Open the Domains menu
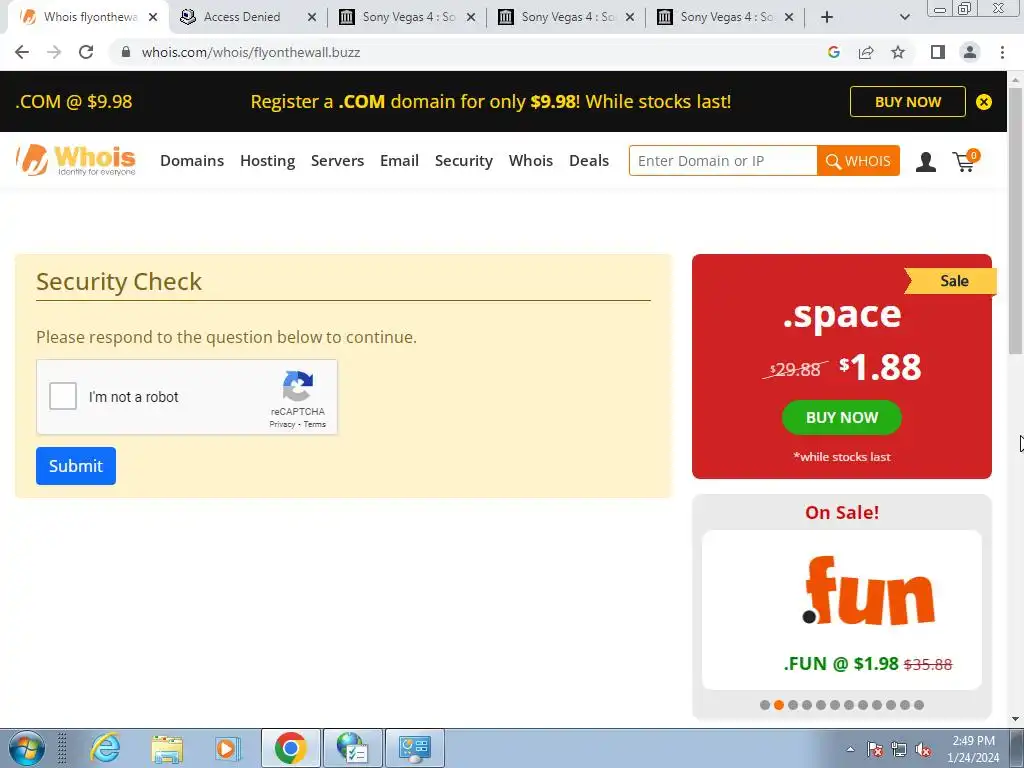 [192, 161]
